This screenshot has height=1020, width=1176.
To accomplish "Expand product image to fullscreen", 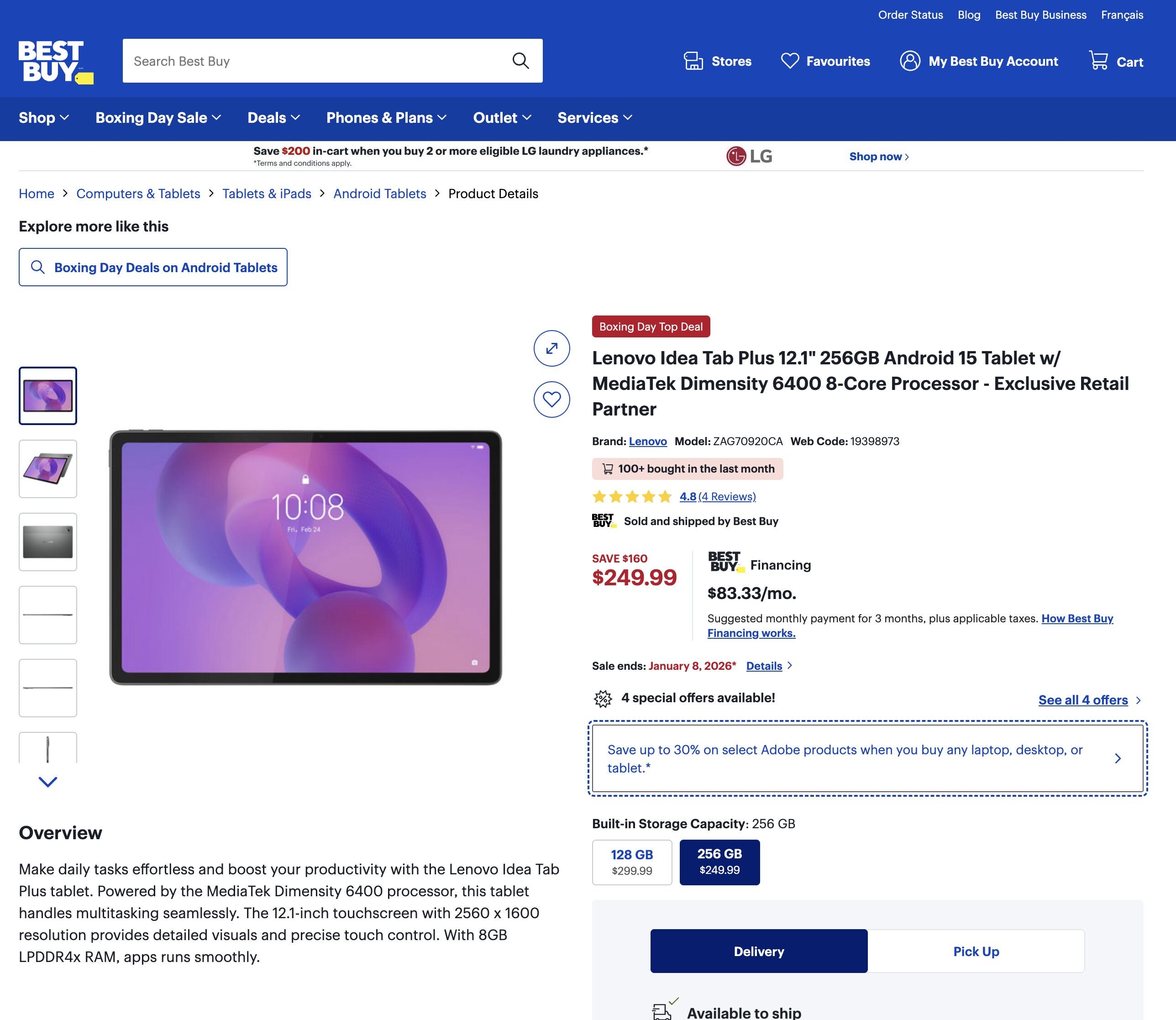I will pos(551,348).
